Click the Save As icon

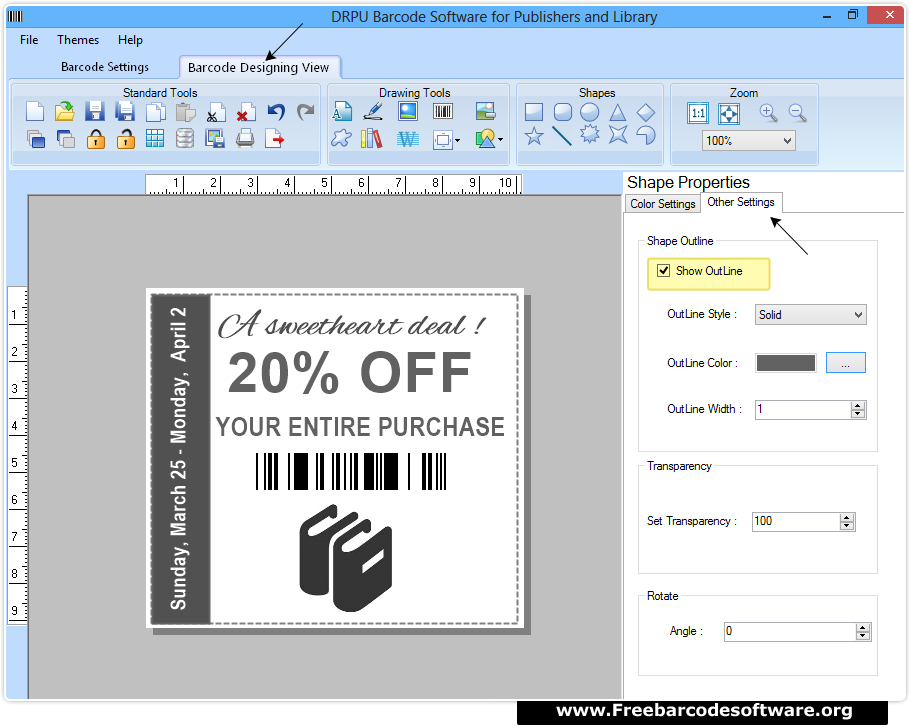click(125, 111)
